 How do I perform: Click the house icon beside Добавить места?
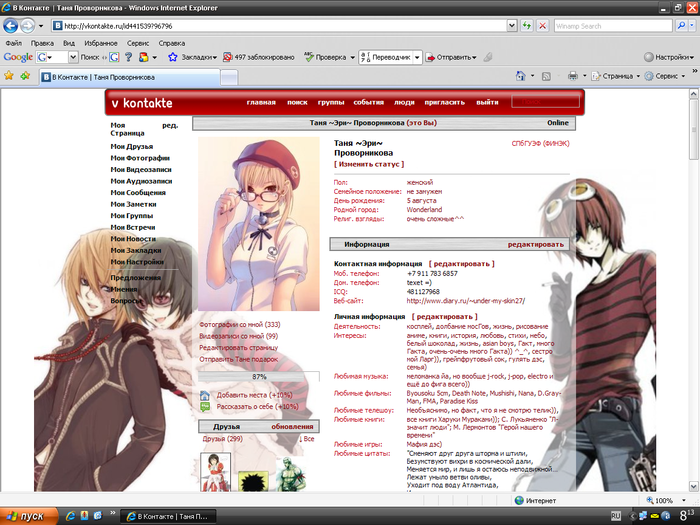(205, 396)
